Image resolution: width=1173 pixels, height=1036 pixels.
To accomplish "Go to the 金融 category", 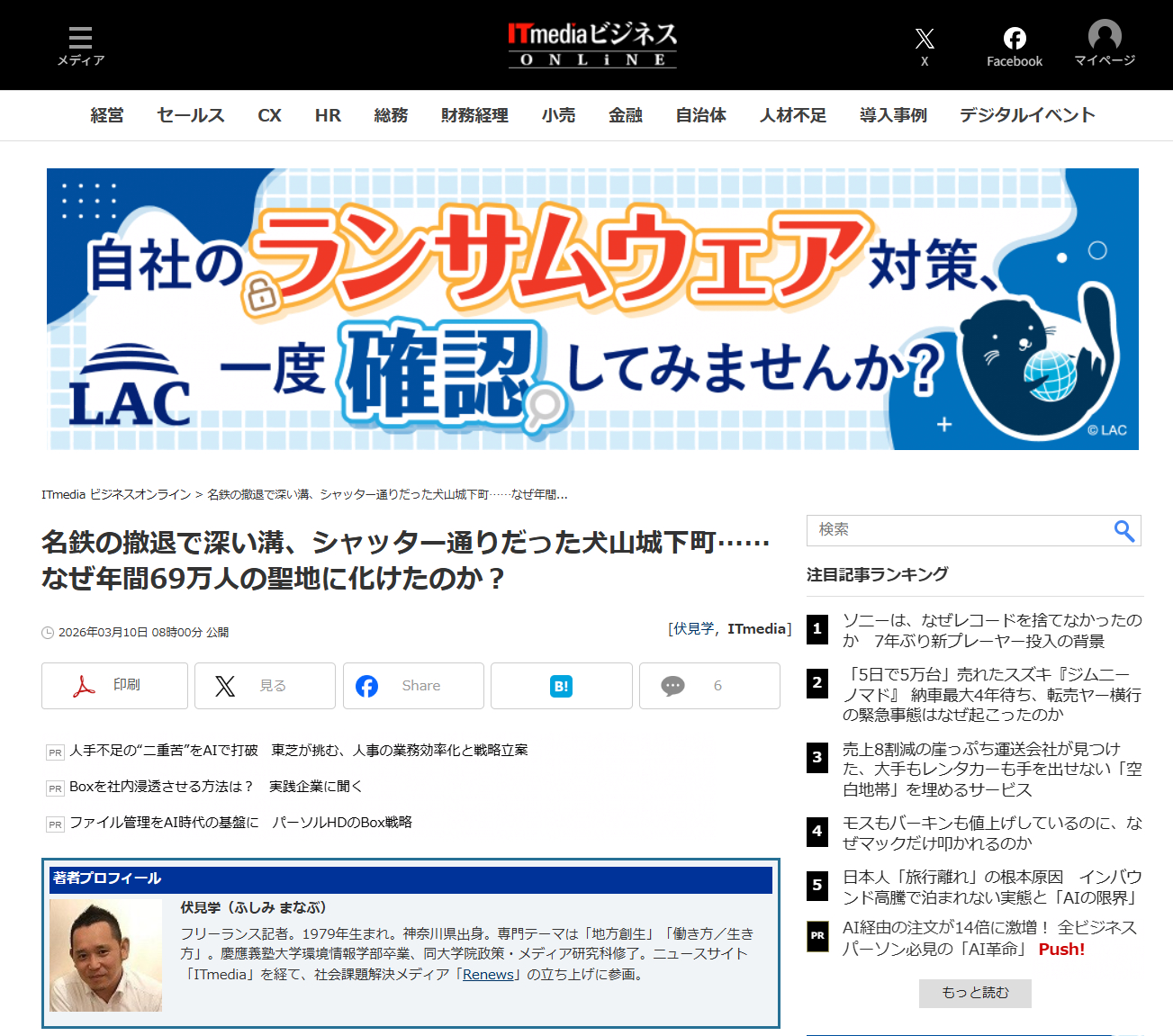I will pos(625,115).
